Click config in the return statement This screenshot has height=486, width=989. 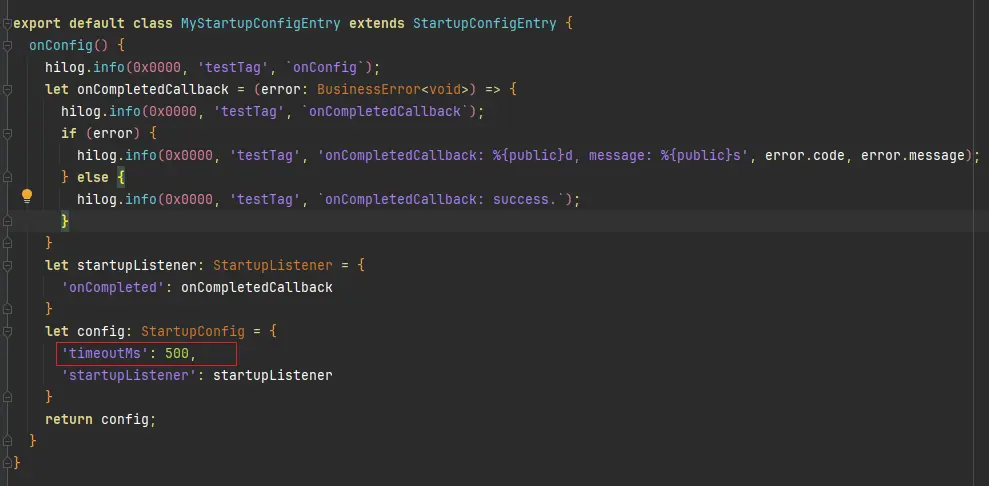pyautogui.click(x=125, y=419)
